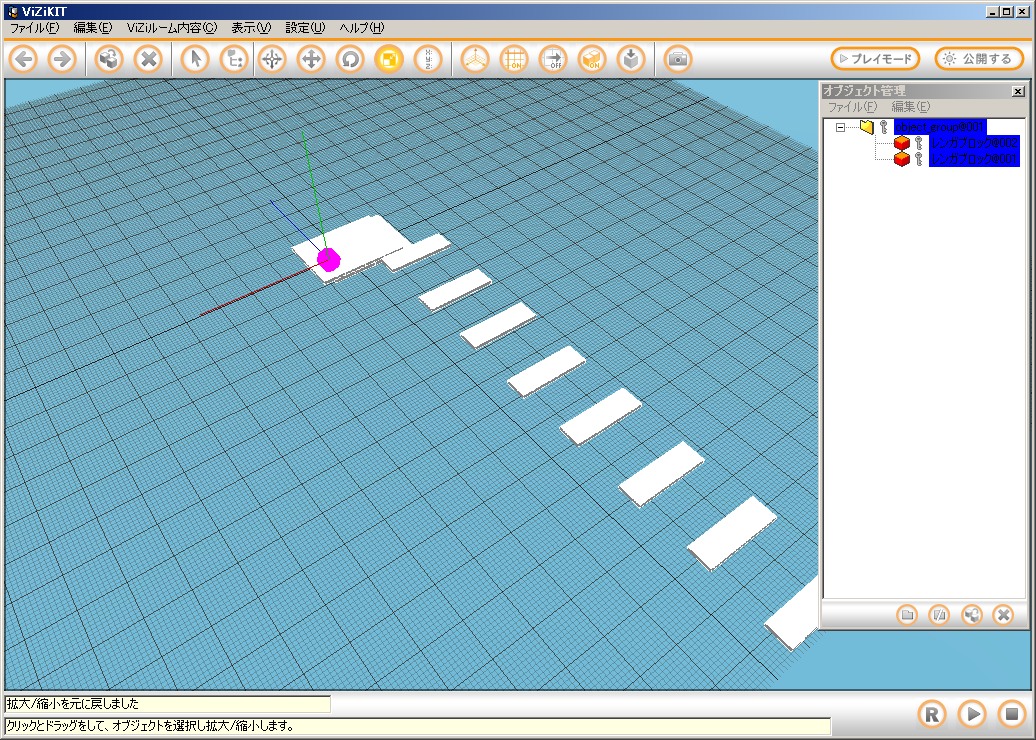Click the プレイモード button
1036x740 pixels.
click(875, 59)
